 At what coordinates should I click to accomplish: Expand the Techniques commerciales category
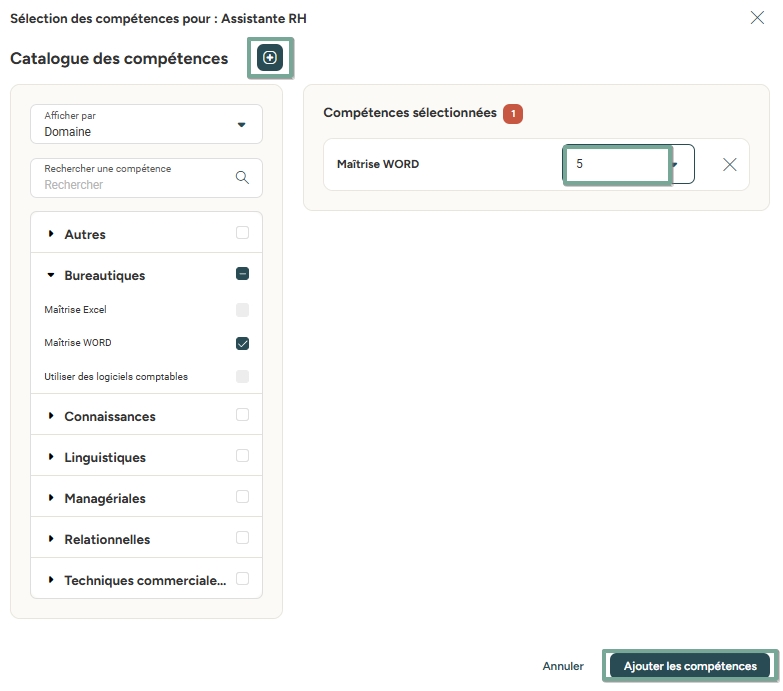[x=51, y=580]
